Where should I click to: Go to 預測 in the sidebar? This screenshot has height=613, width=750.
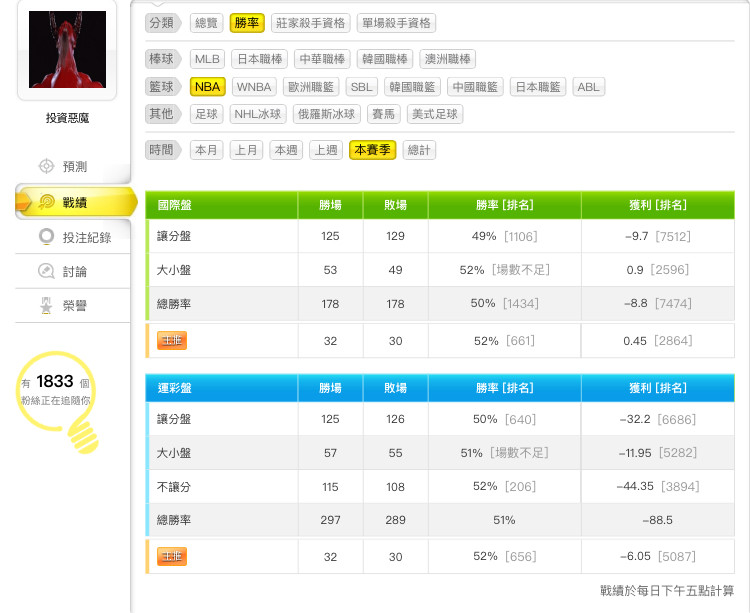(73, 166)
